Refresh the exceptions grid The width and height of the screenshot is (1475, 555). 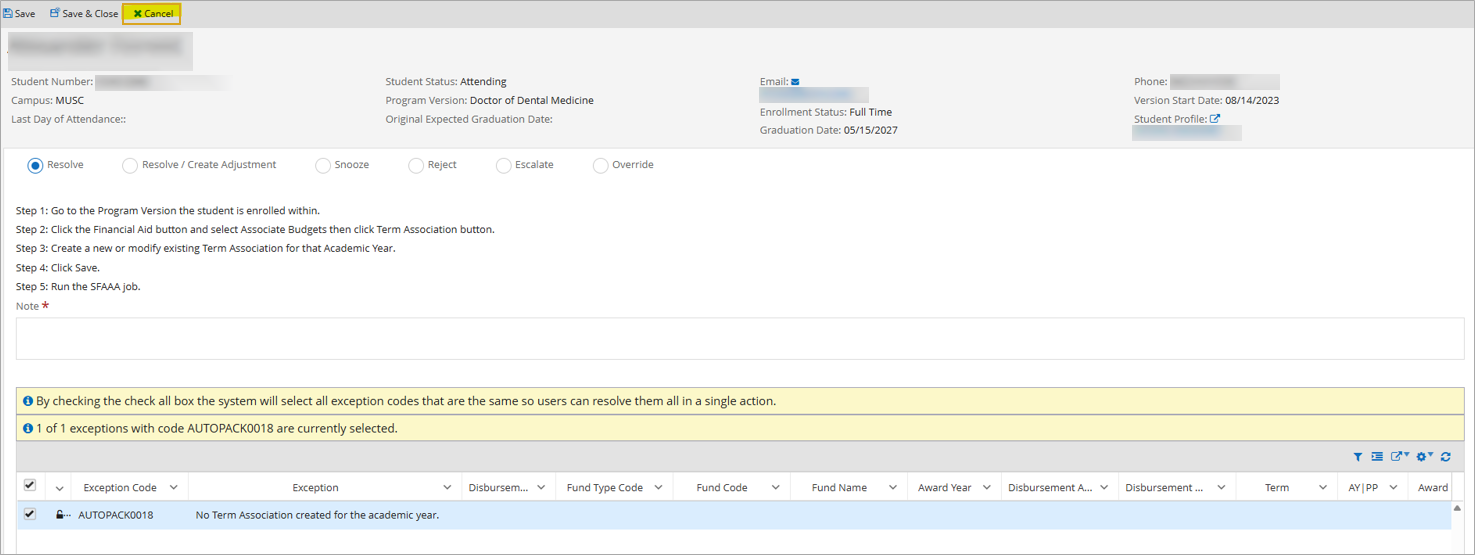(1446, 457)
